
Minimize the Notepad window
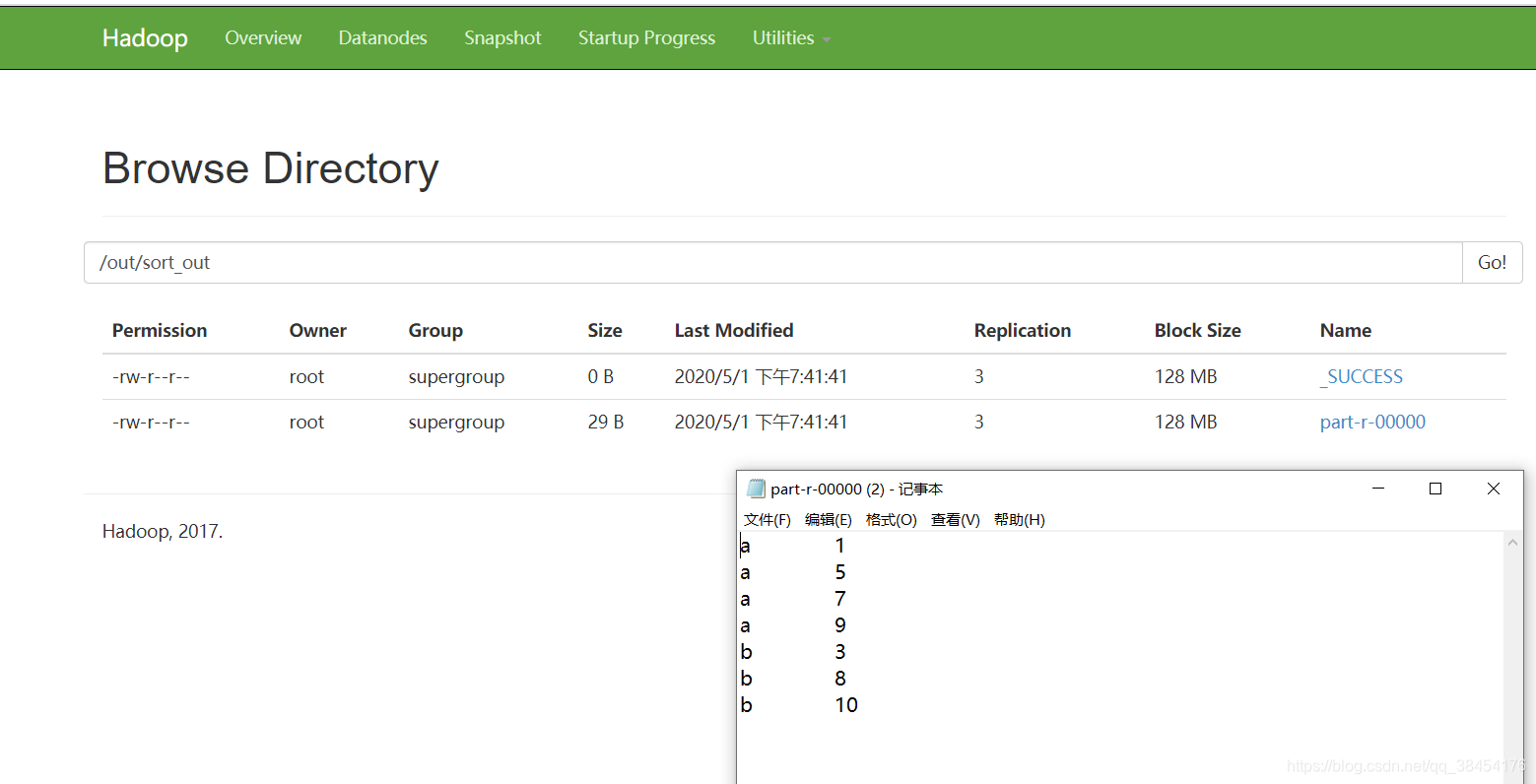pyautogui.click(x=1378, y=489)
